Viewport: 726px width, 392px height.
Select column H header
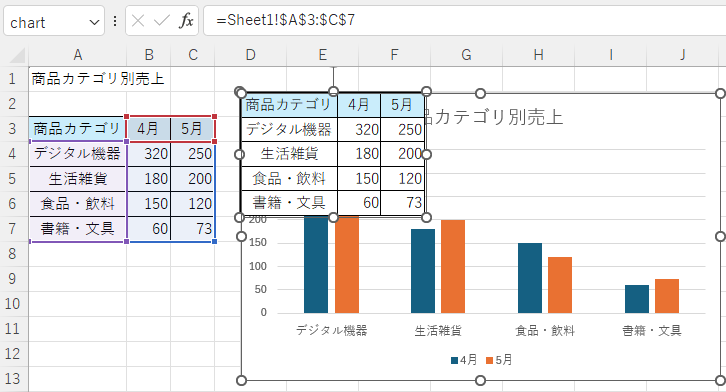pyautogui.click(x=538, y=55)
